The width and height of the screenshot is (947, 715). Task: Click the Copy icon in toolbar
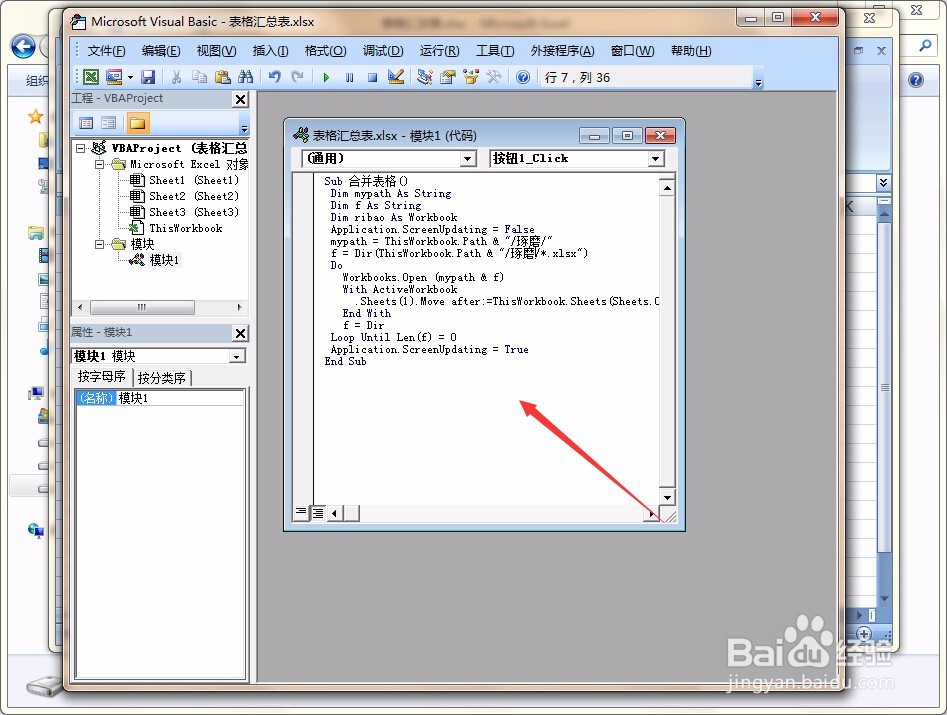[199, 77]
